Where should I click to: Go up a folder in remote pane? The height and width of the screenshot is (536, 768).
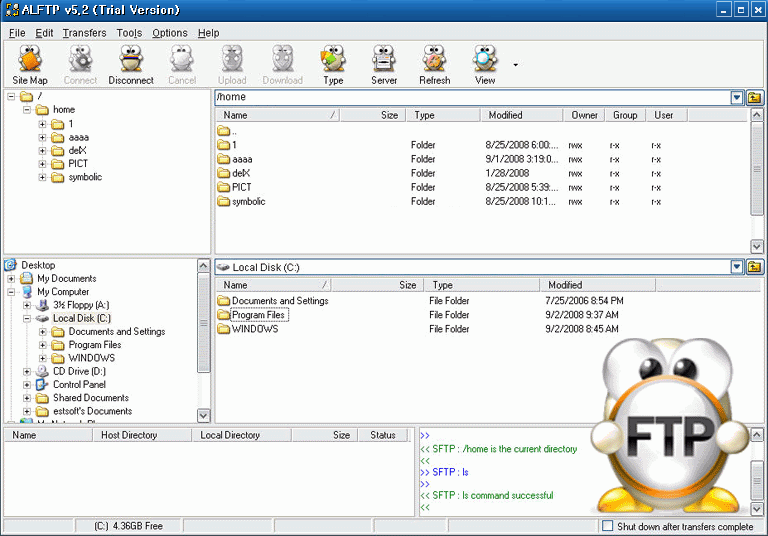(754, 97)
